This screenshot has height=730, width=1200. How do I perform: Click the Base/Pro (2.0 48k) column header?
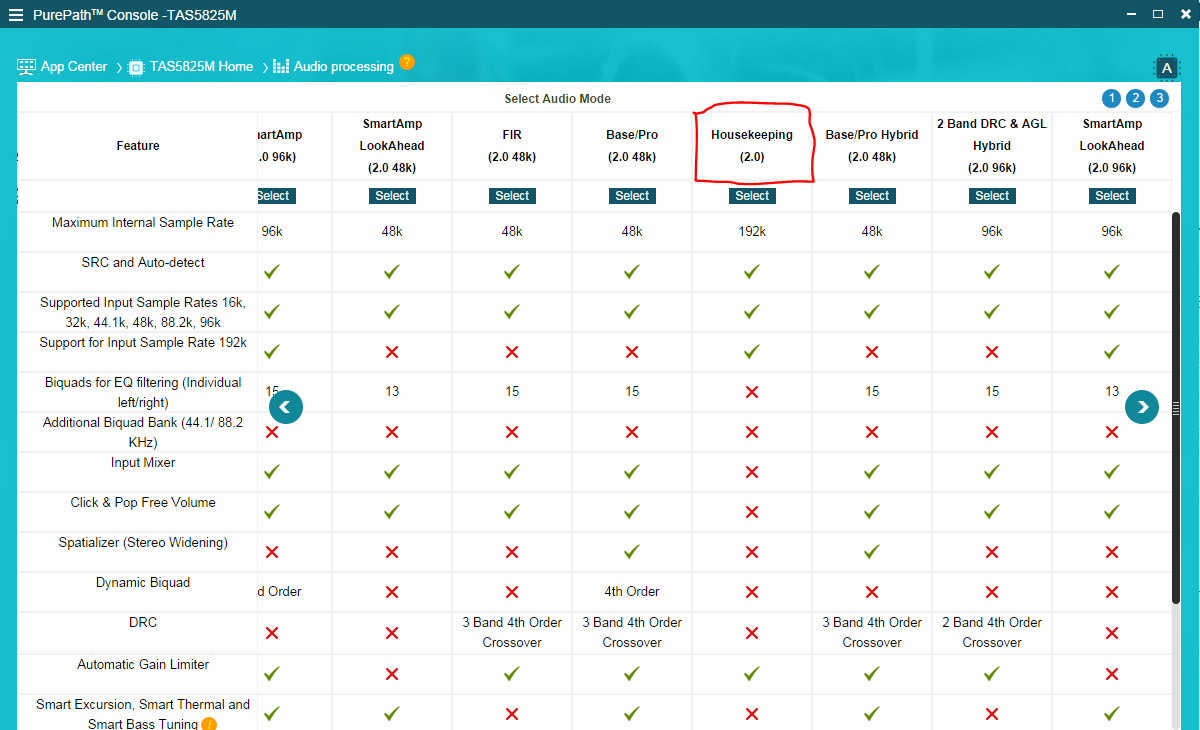(x=632, y=146)
